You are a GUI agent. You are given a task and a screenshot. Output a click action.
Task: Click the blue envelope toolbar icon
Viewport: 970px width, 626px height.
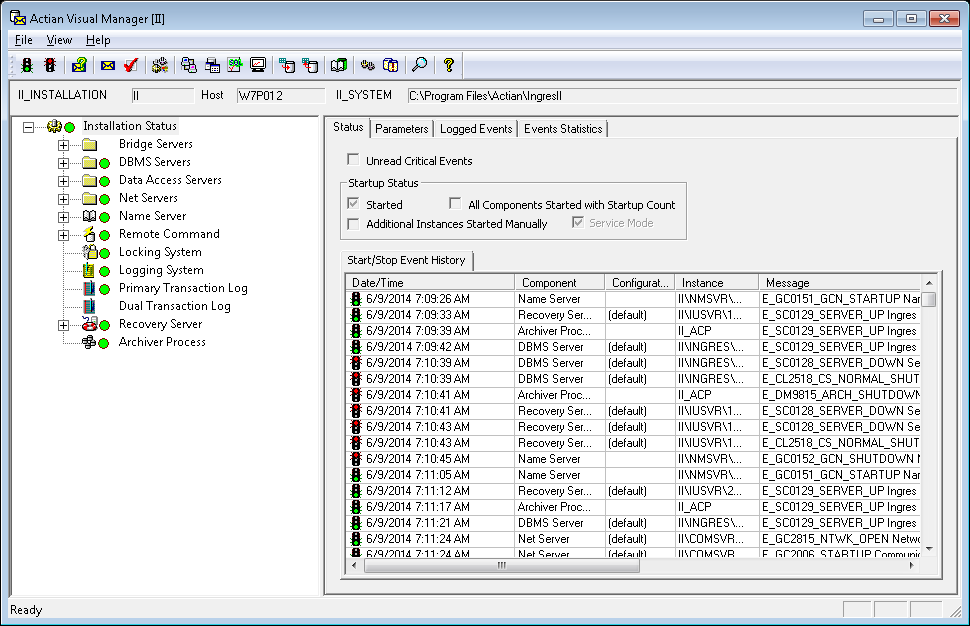[x=108, y=65]
